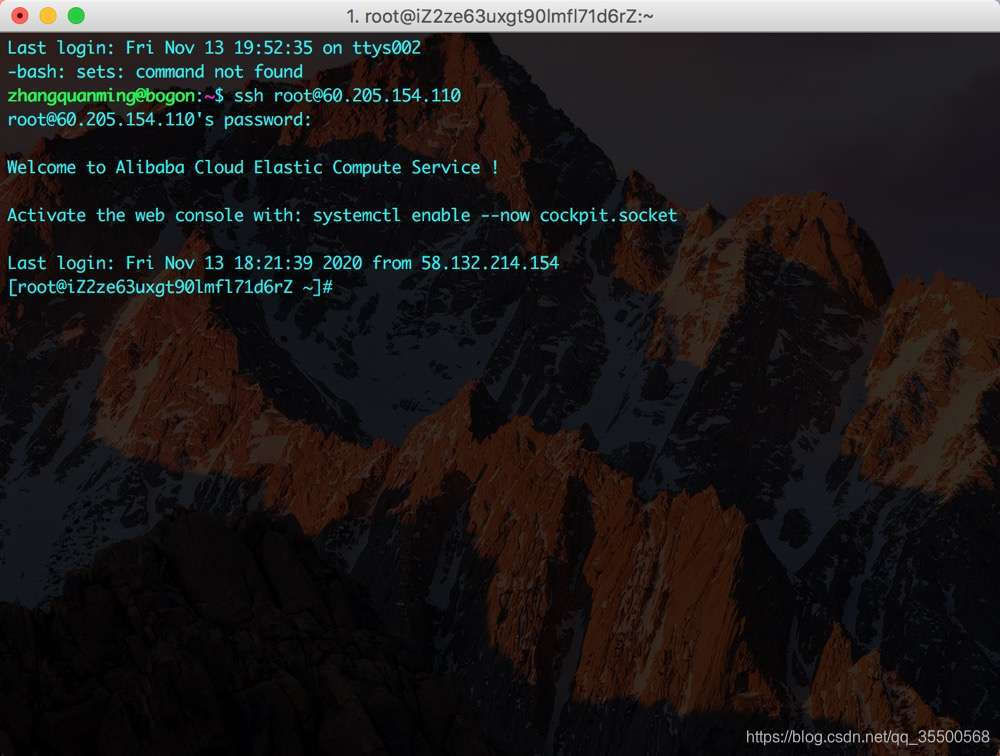Click the '-bash: sets: command not found' line

tap(155, 71)
